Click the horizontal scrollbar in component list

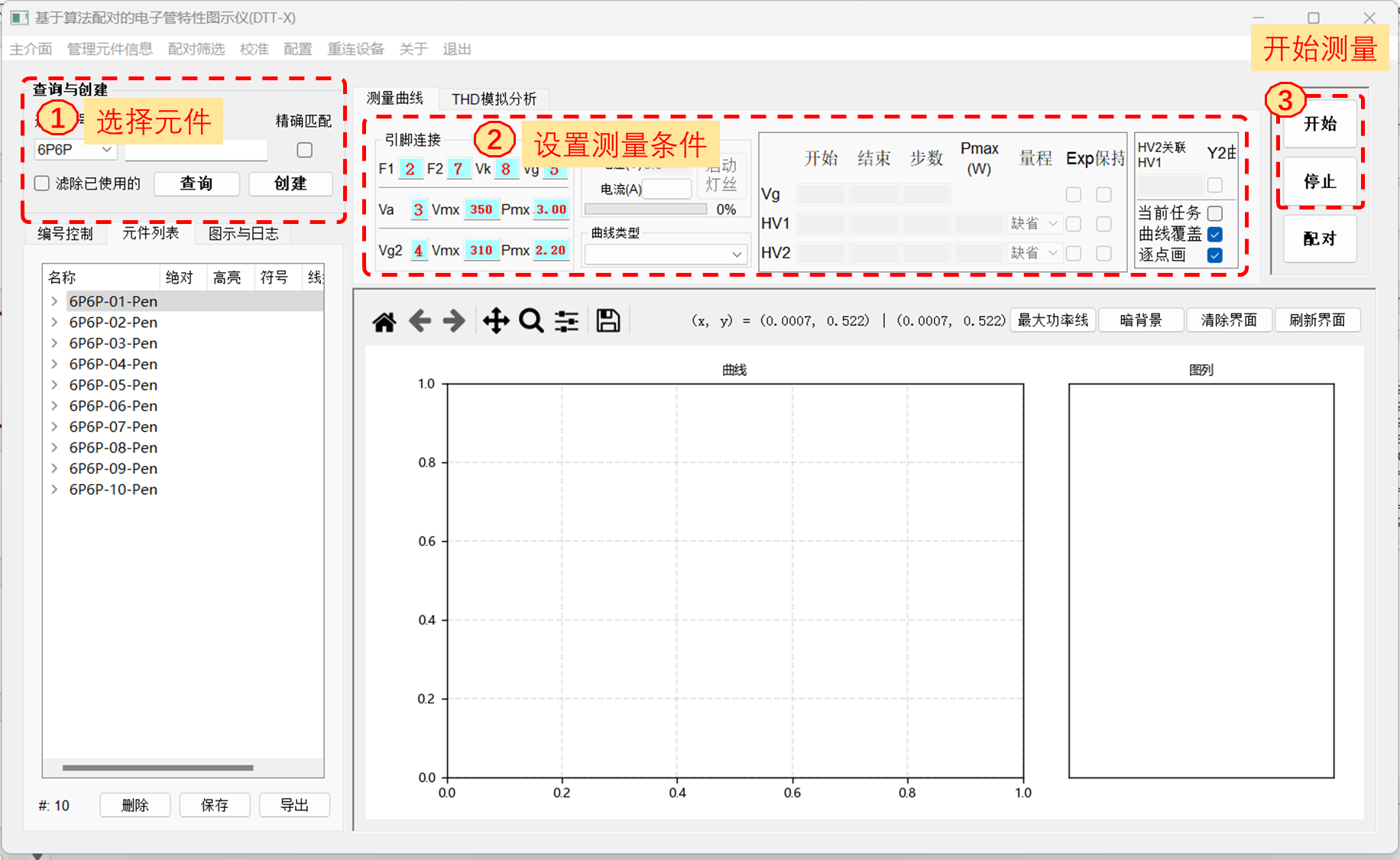157,768
